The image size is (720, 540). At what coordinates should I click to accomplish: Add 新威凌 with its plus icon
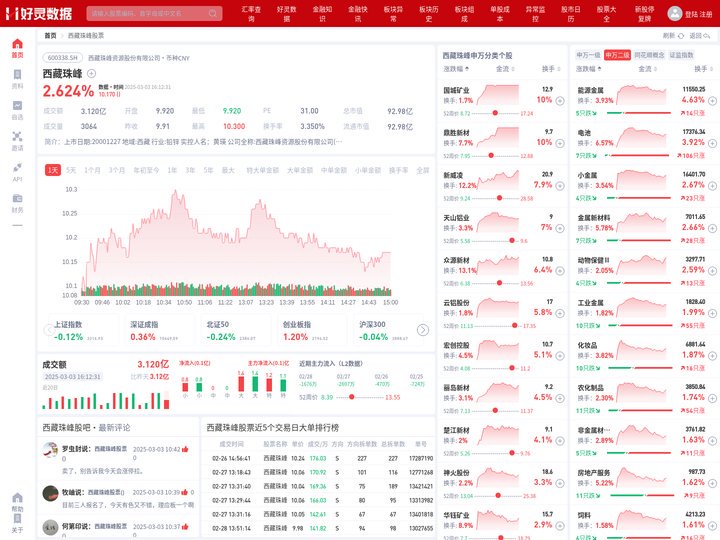[560, 186]
